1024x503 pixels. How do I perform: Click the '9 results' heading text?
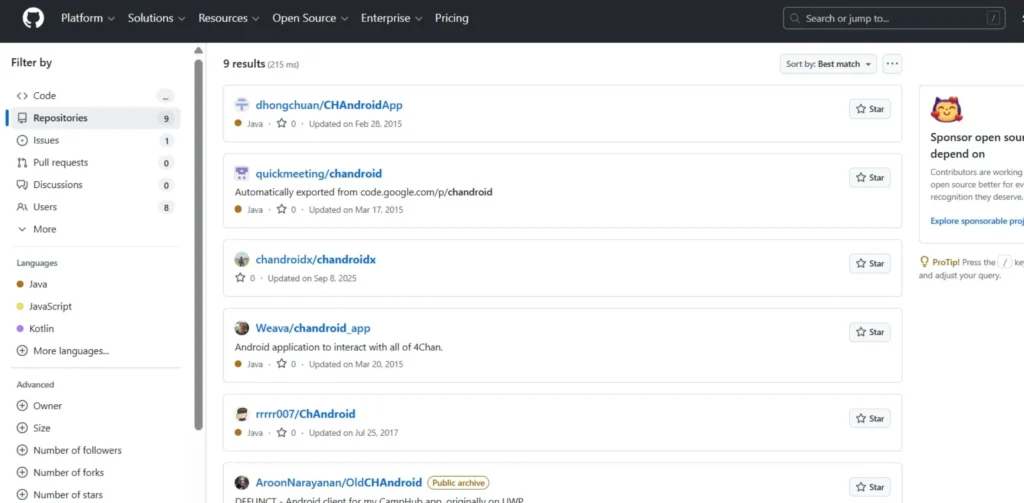(244, 64)
